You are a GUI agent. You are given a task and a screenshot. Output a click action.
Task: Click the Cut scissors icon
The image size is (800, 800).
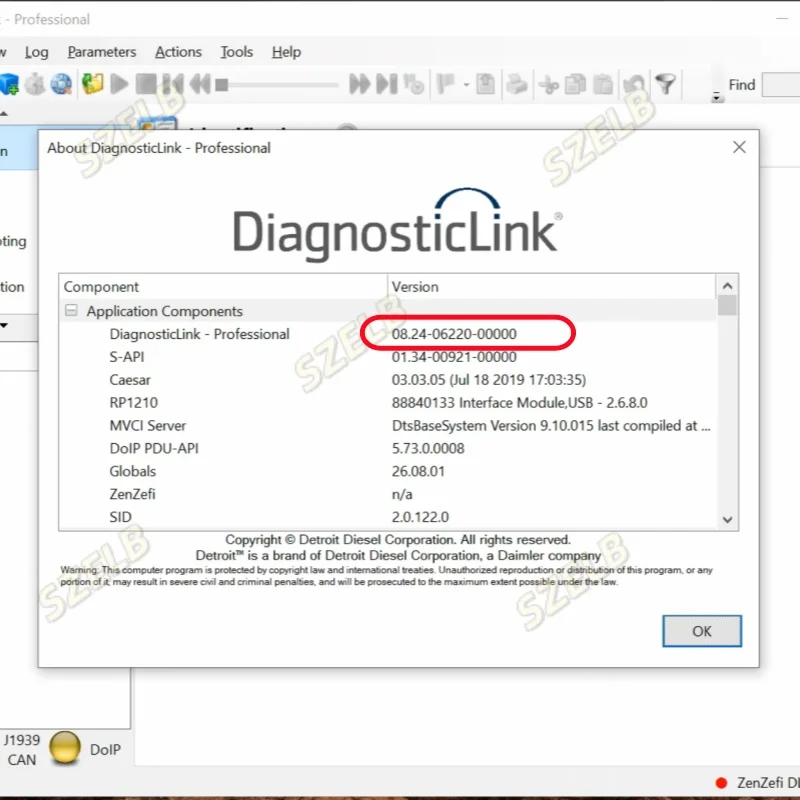click(549, 84)
